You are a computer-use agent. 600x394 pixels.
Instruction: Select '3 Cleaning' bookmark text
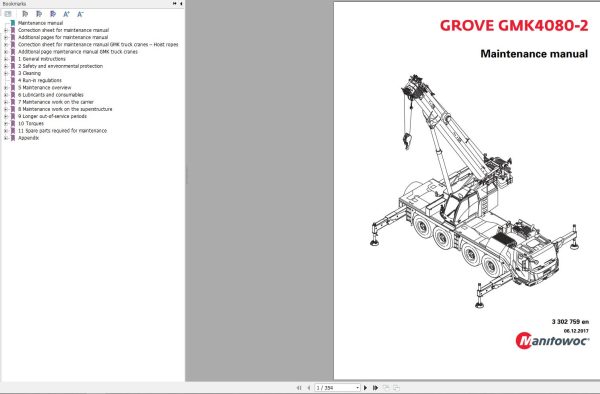pos(29,73)
